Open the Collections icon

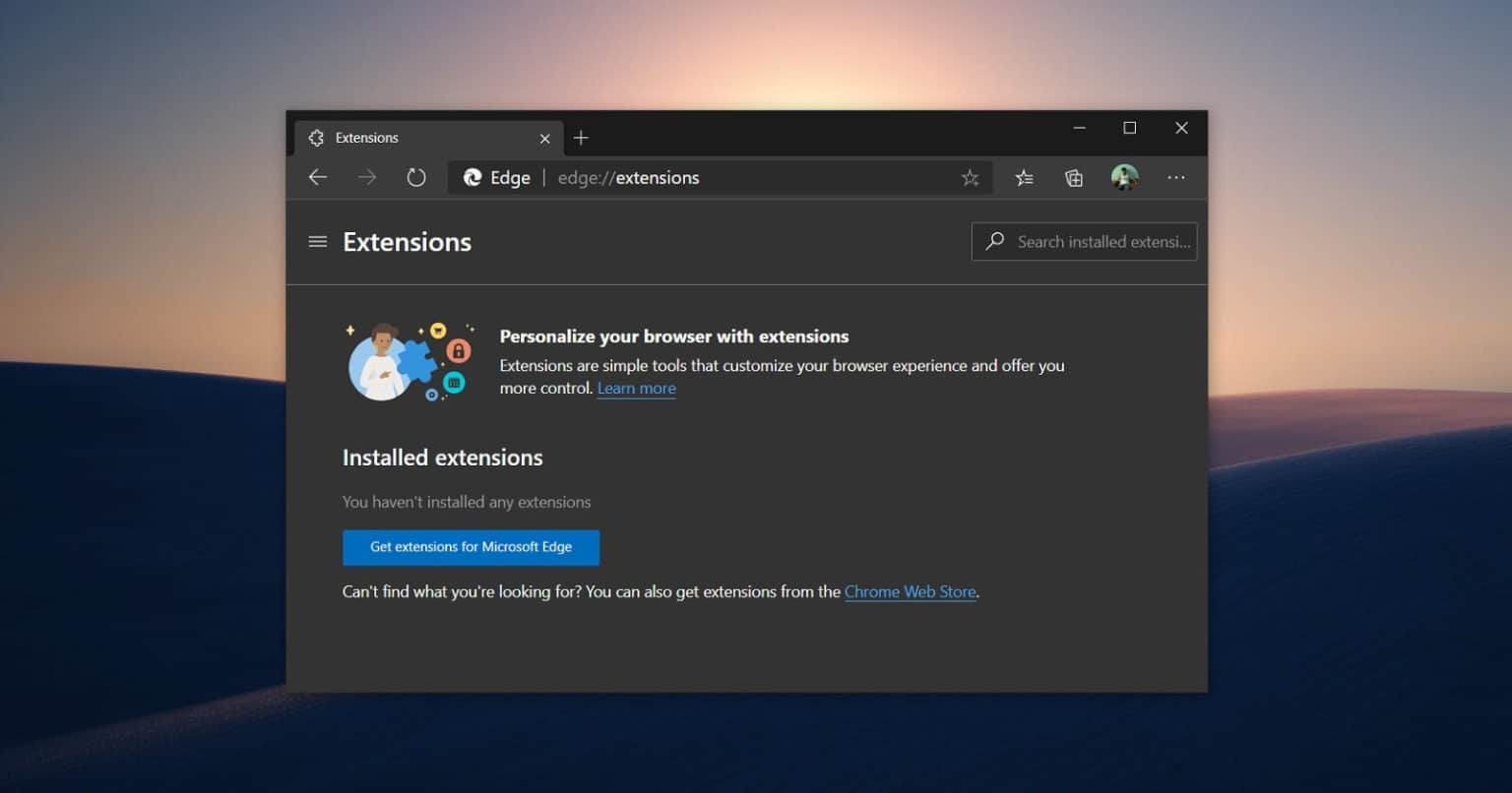pos(1074,178)
